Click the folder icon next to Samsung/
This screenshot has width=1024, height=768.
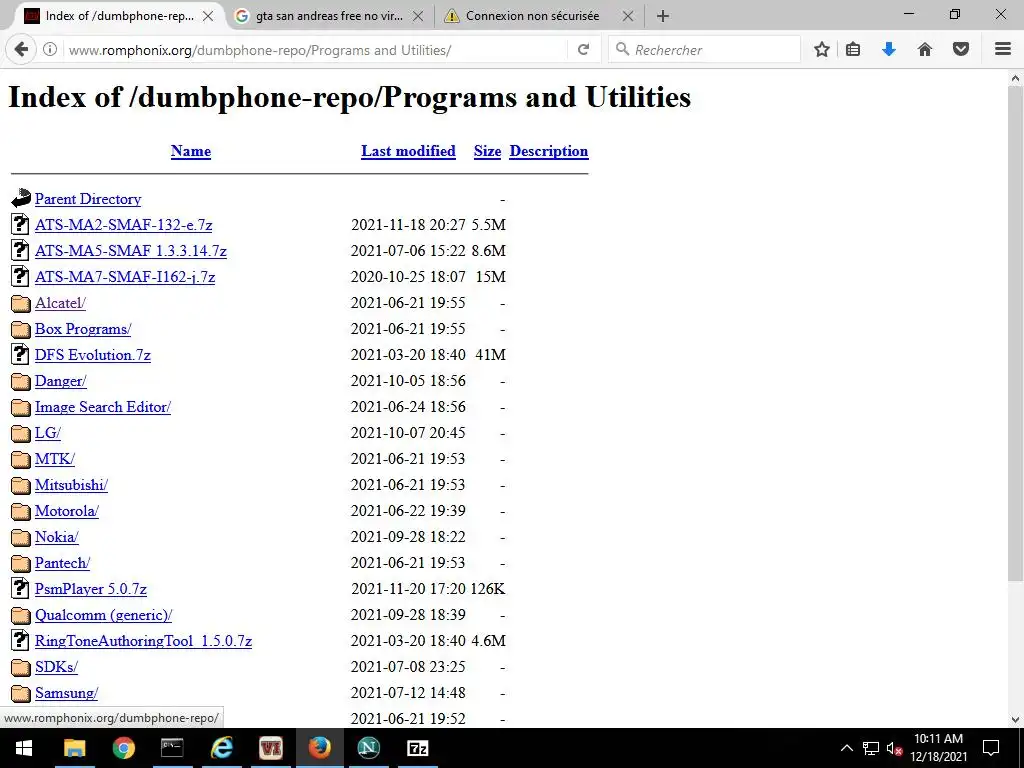pos(21,694)
